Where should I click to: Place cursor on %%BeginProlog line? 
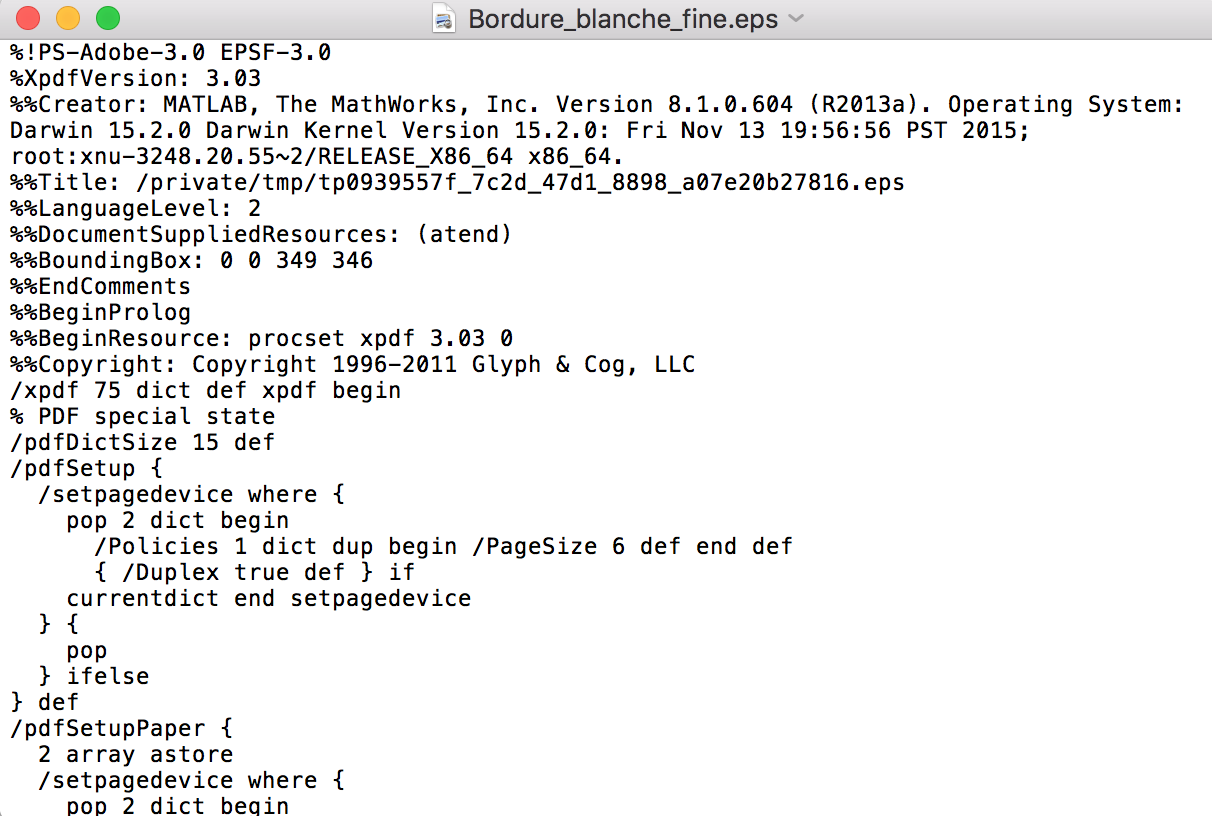pos(100,312)
